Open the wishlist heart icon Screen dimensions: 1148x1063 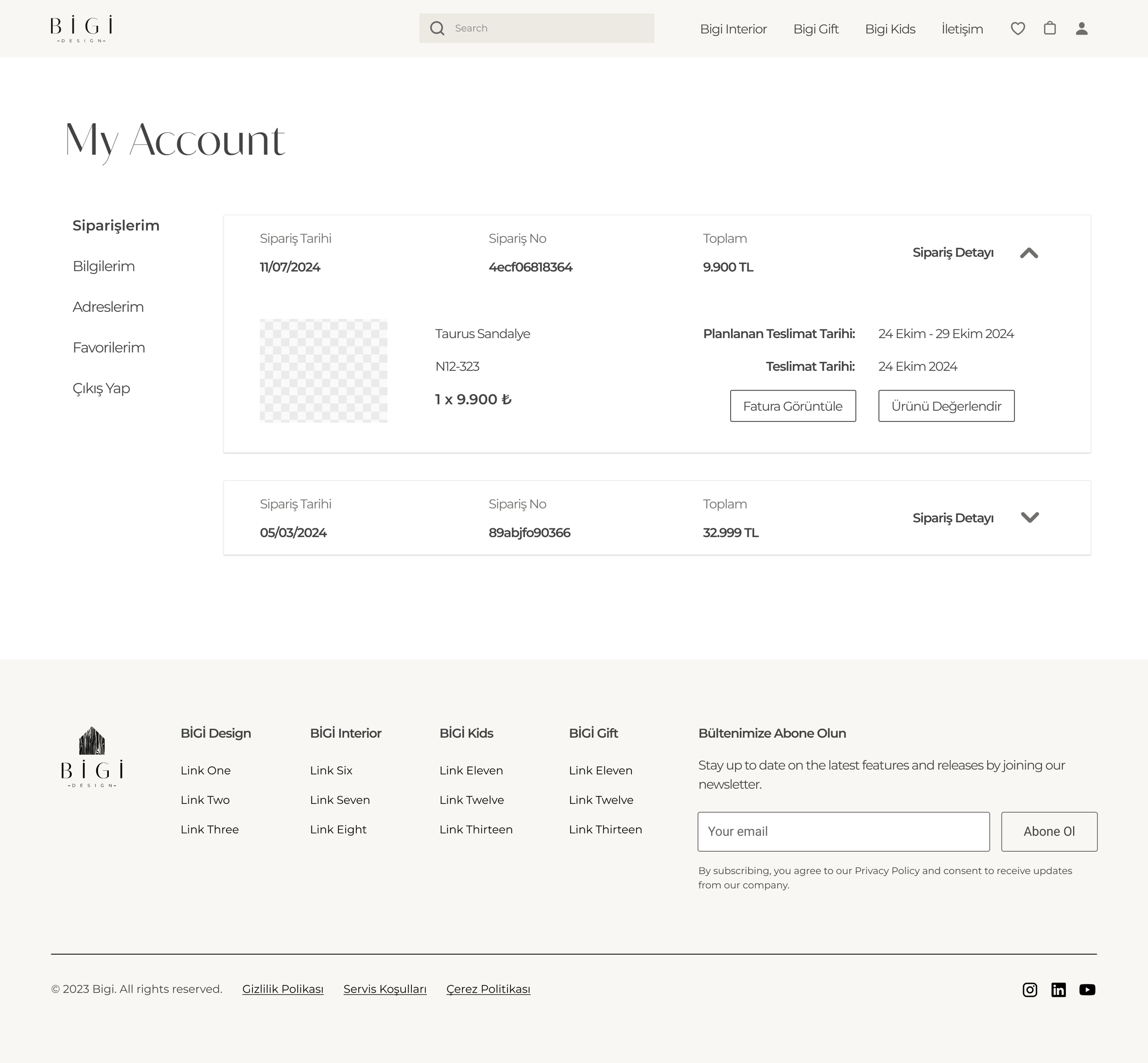tap(1018, 28)
